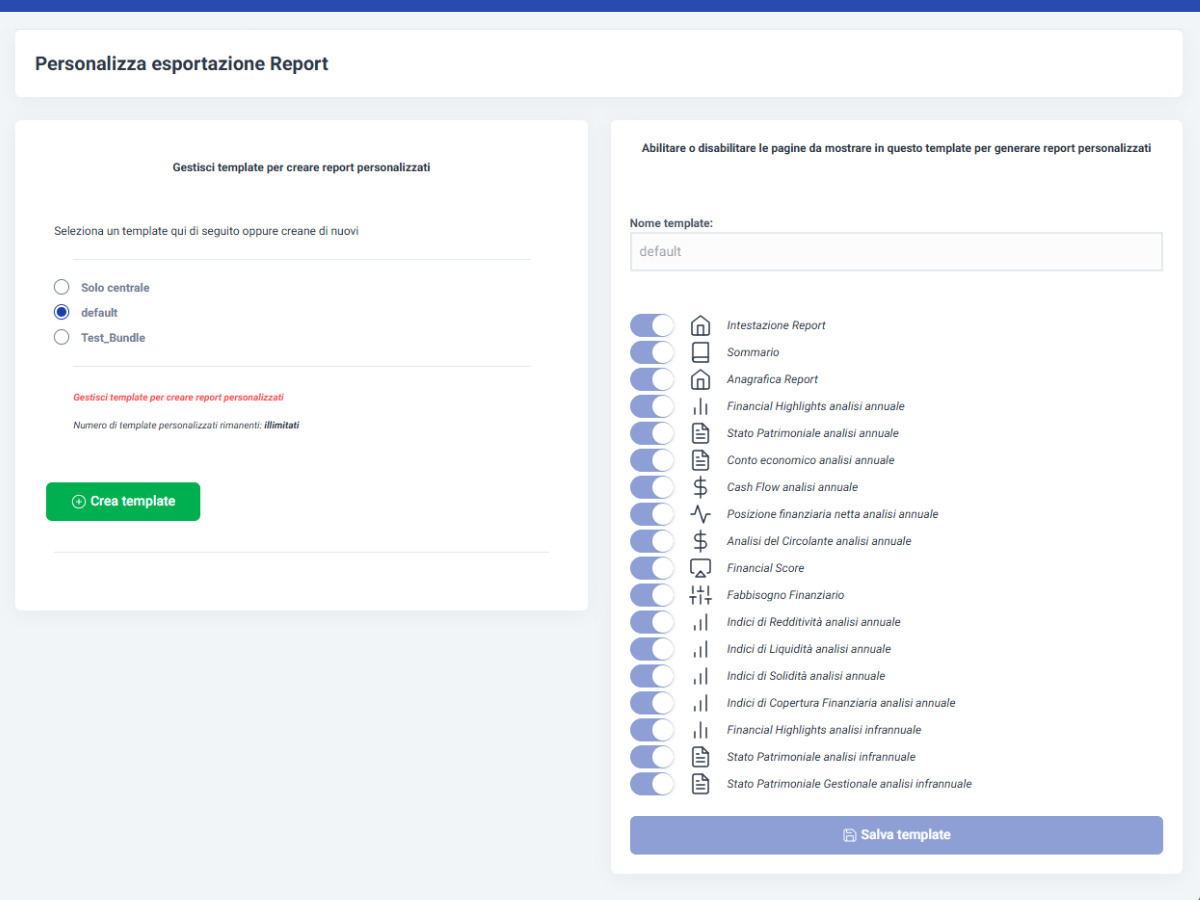Select the Test_Bundle template radio
1200x900 pixels.
click(61, 337)
